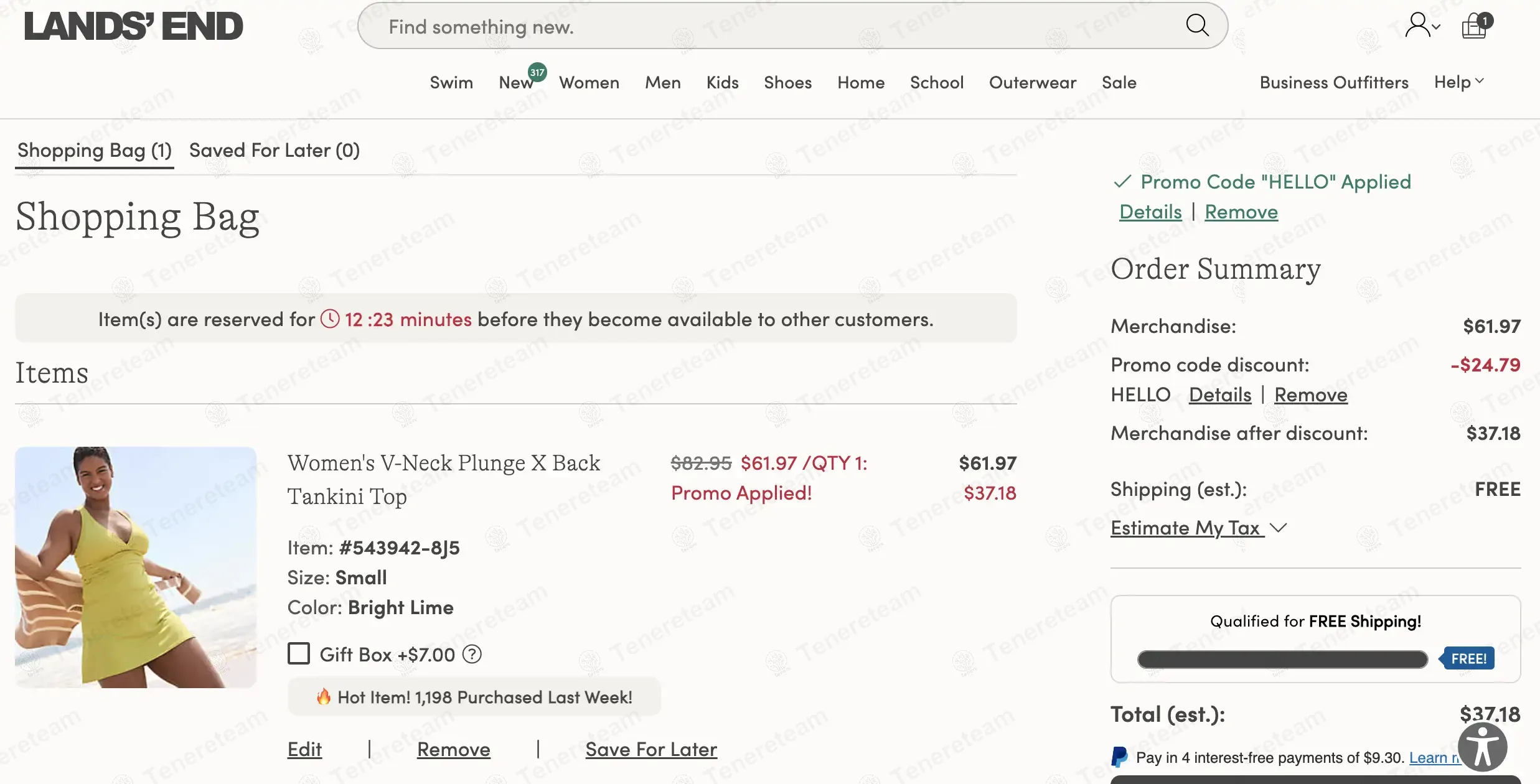
Task: Open the Outerwear menu
Action: pos(1033,82)
